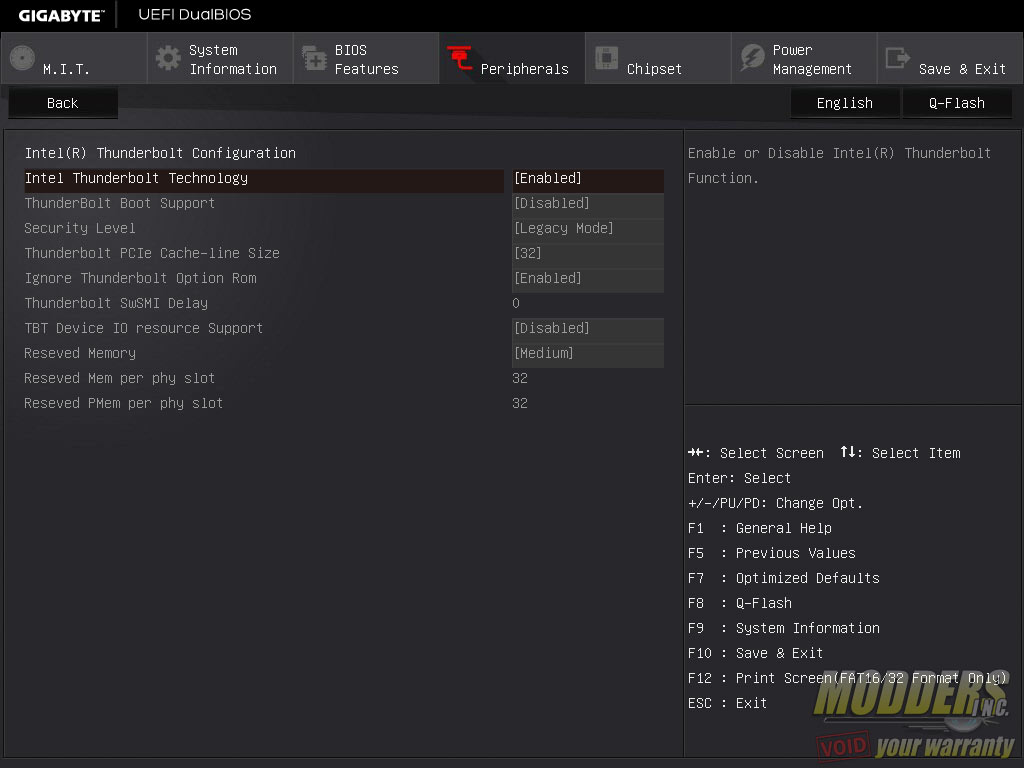
Task: Click the Power Management lightning icon
Action: click(752, 58)
